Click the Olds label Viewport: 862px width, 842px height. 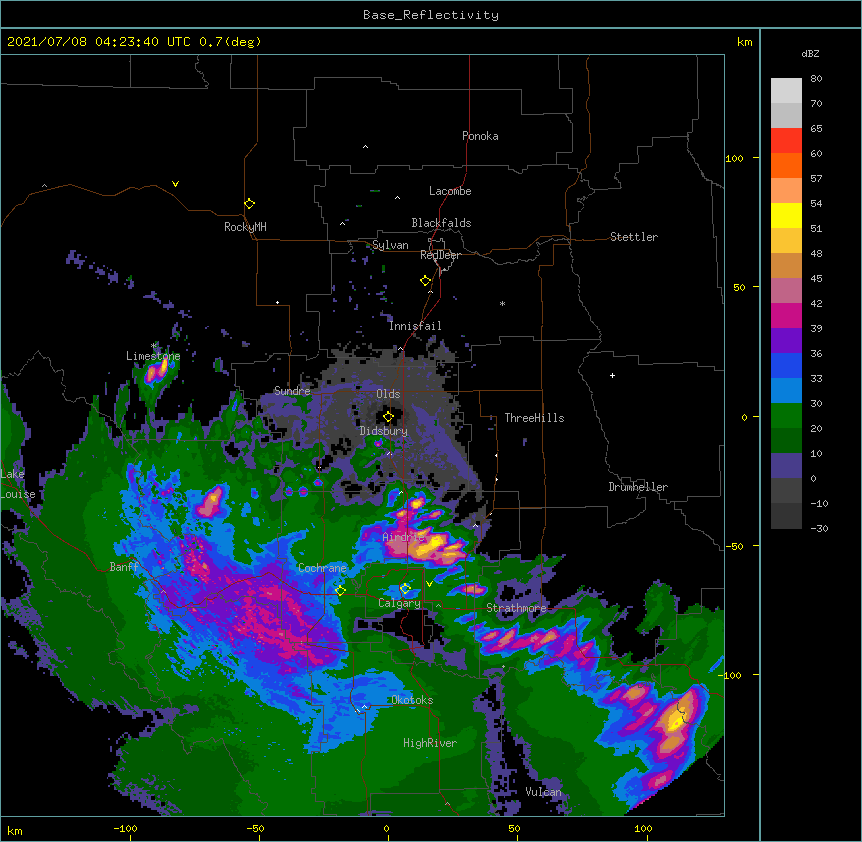coord(388,394)
